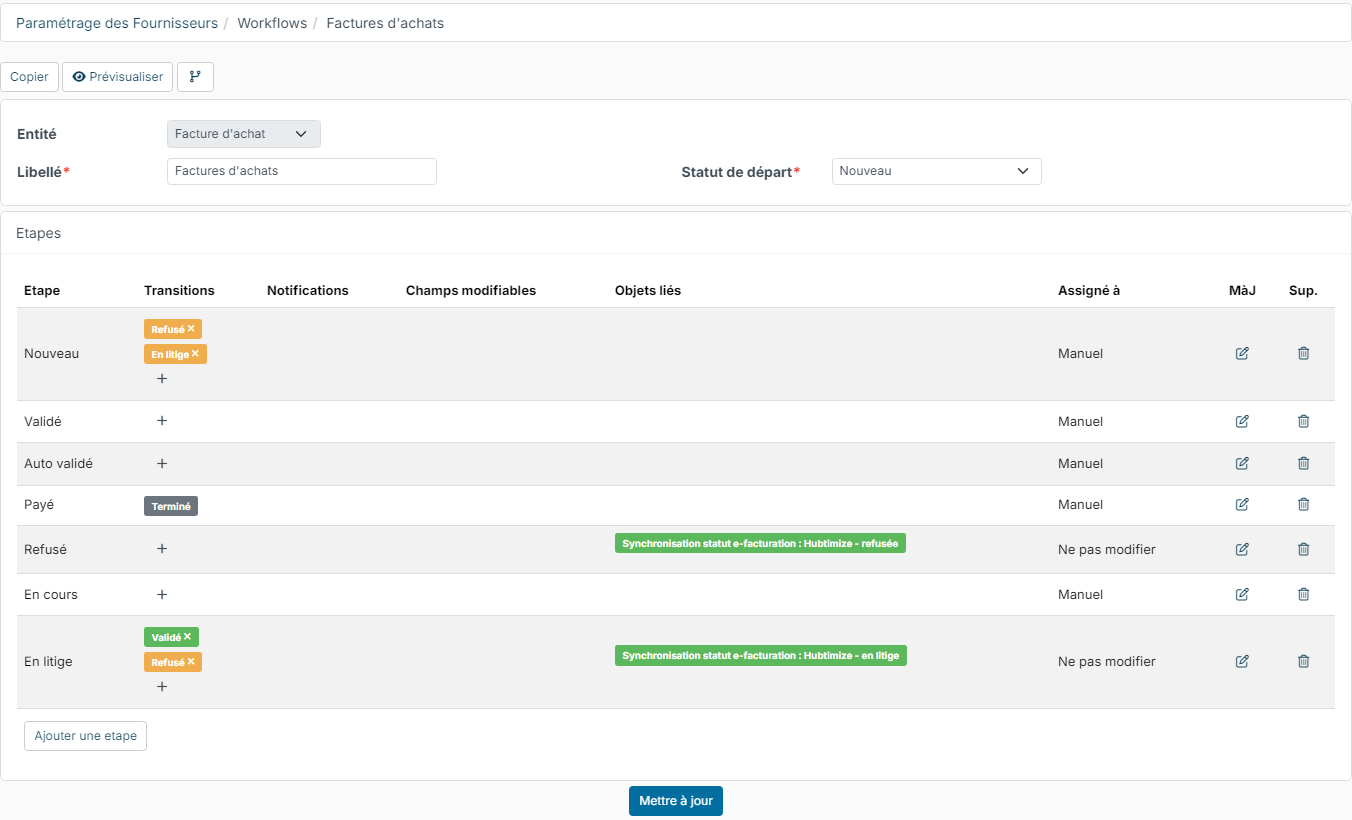Delete the Refusé step

tap(1303, 549)
